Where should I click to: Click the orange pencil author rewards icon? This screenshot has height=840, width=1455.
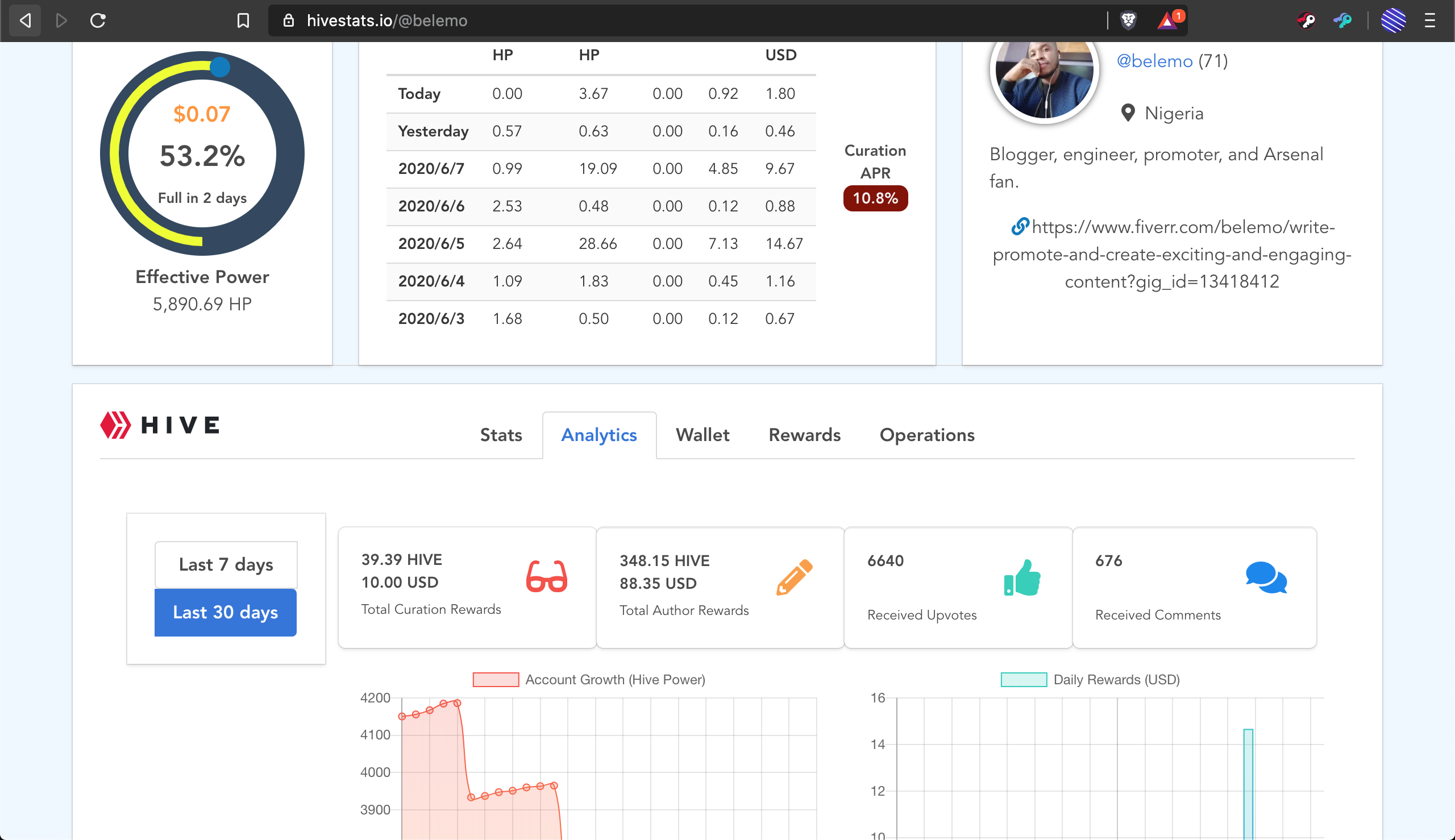(795, 577)
